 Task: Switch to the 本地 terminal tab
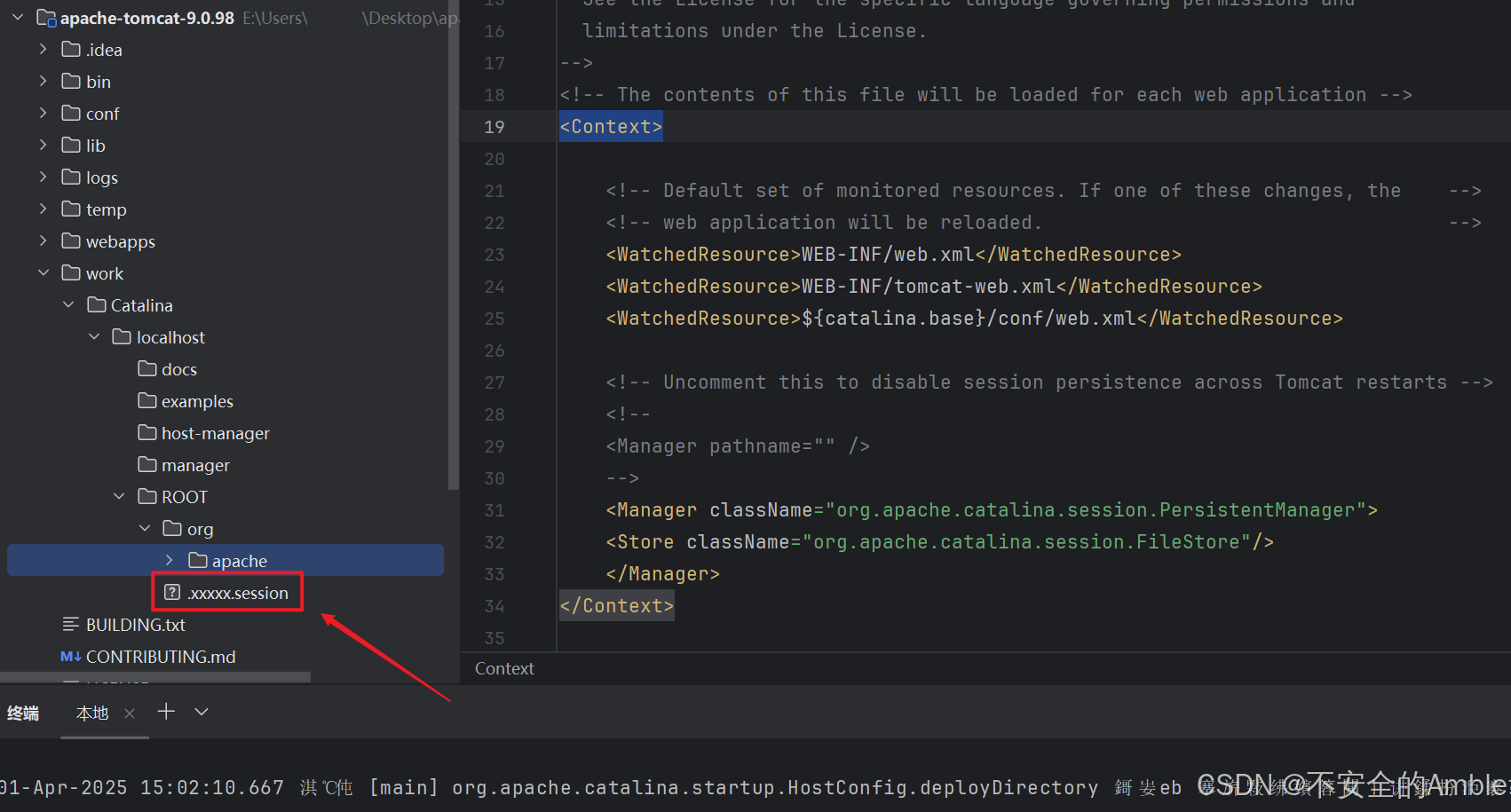pyautogui.click(x=92, y=713)
